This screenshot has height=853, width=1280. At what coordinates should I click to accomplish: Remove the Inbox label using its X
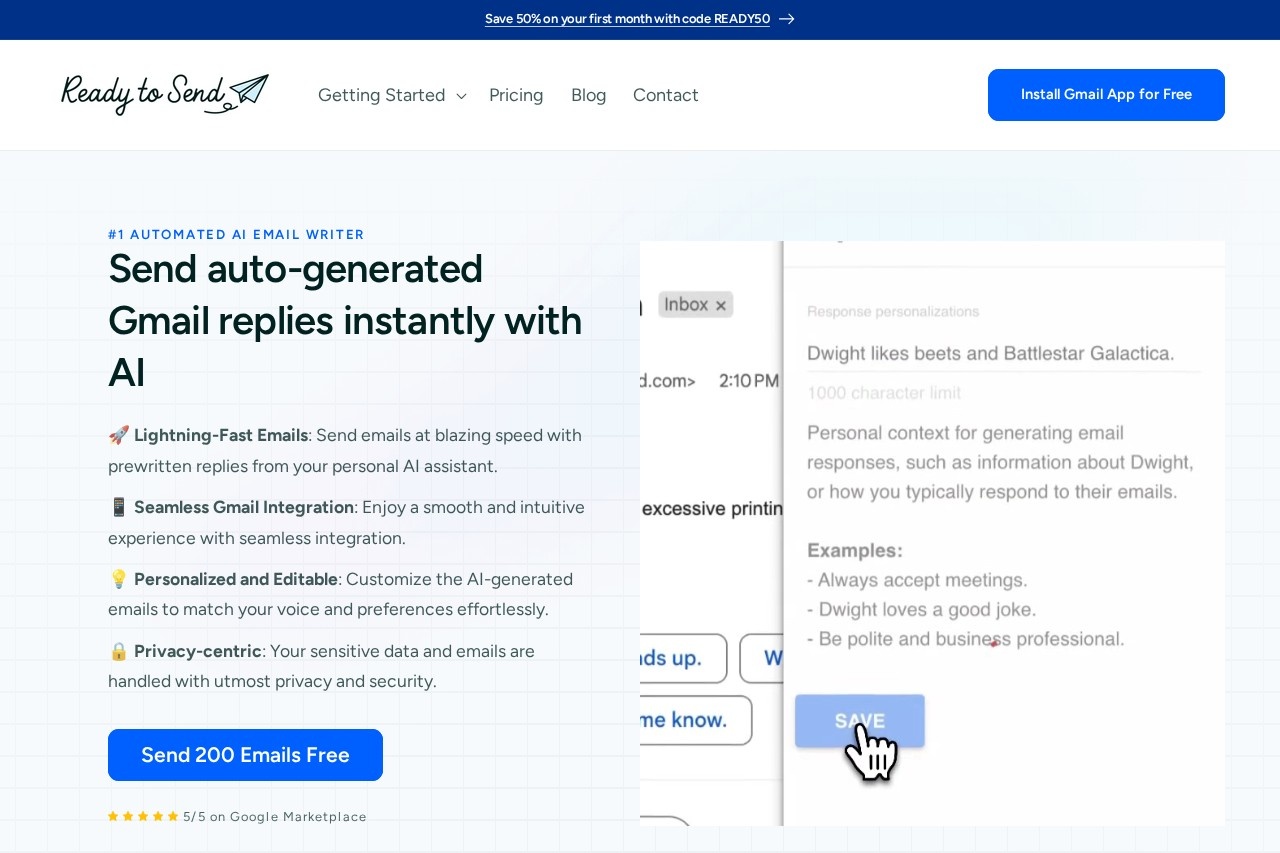(x=720, y=305)
